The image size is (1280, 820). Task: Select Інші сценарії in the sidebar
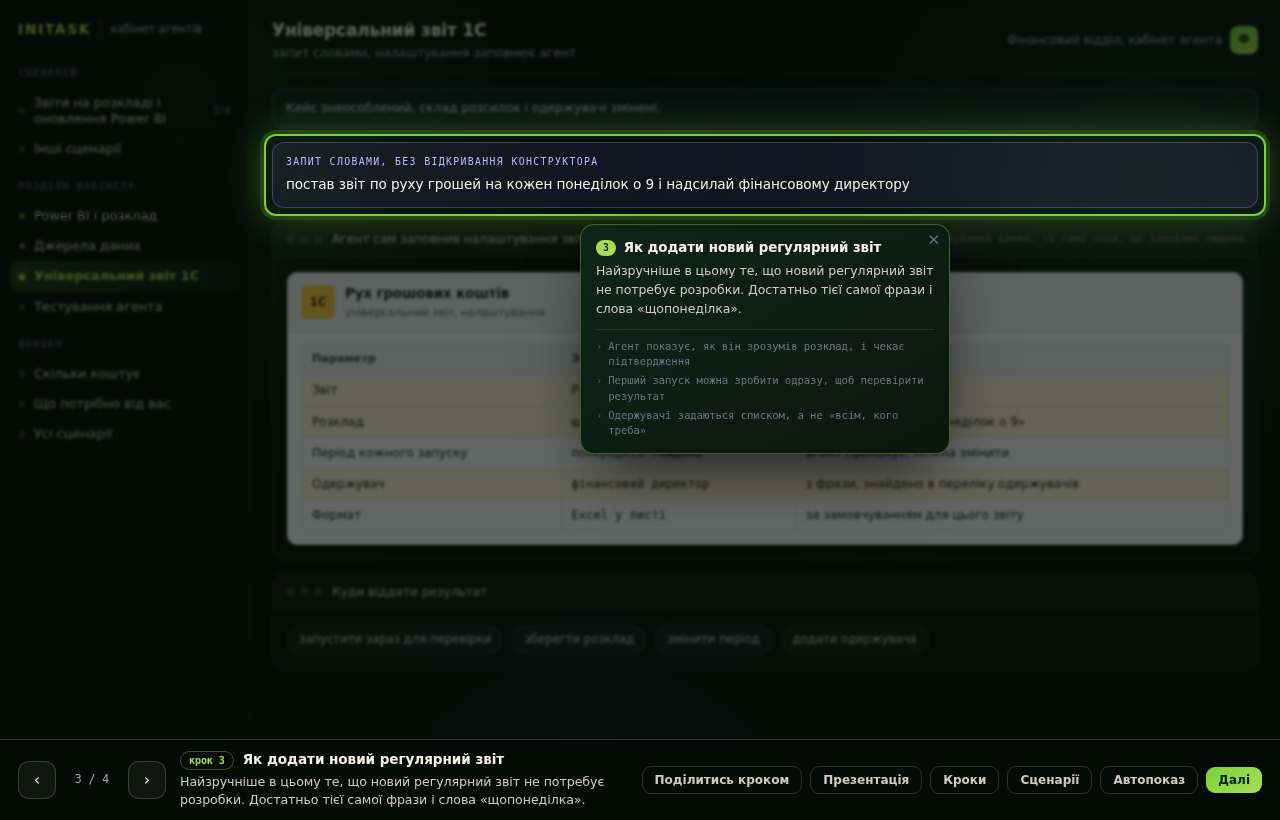point(124,148)
